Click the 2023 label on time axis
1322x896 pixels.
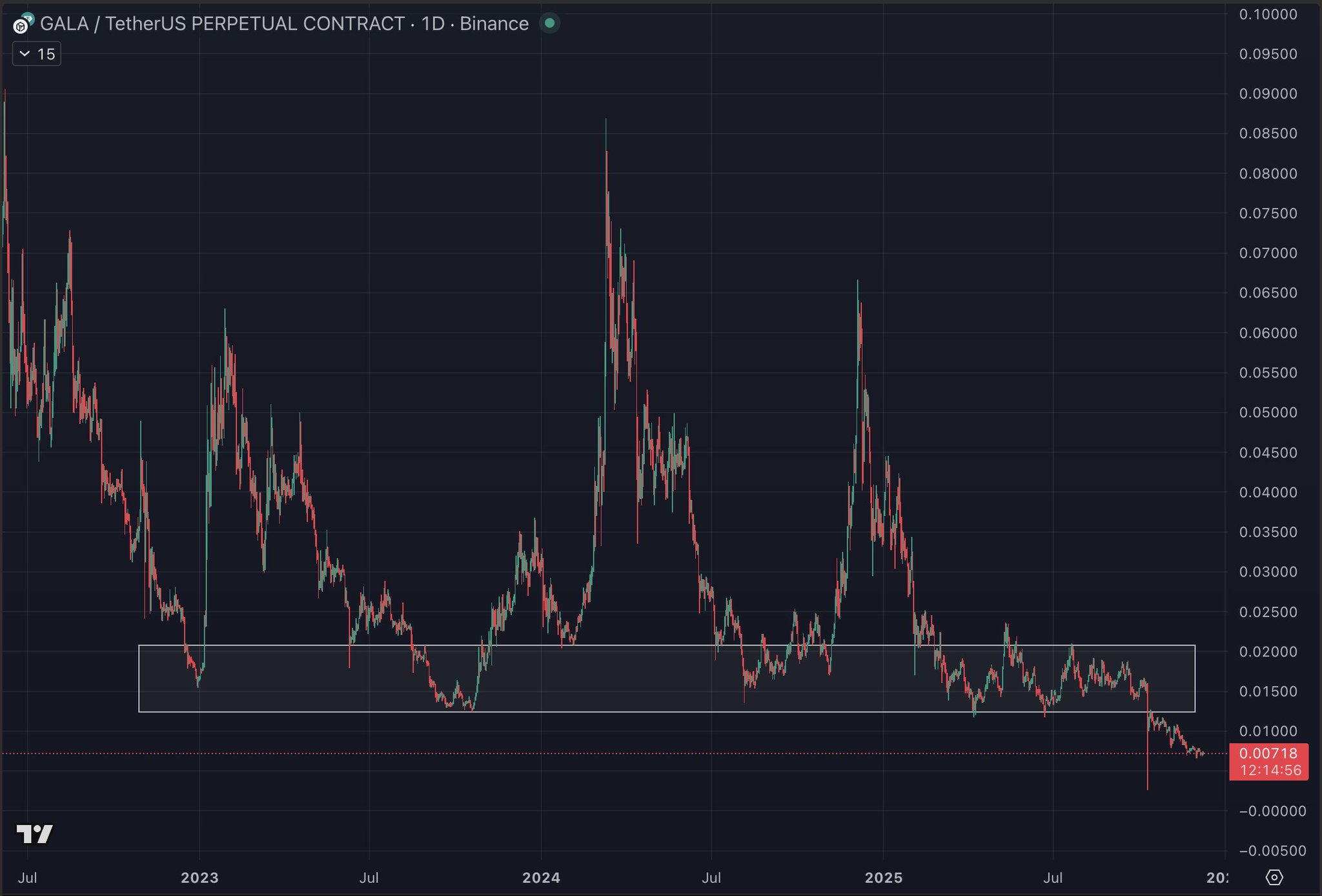click(199, 878)
